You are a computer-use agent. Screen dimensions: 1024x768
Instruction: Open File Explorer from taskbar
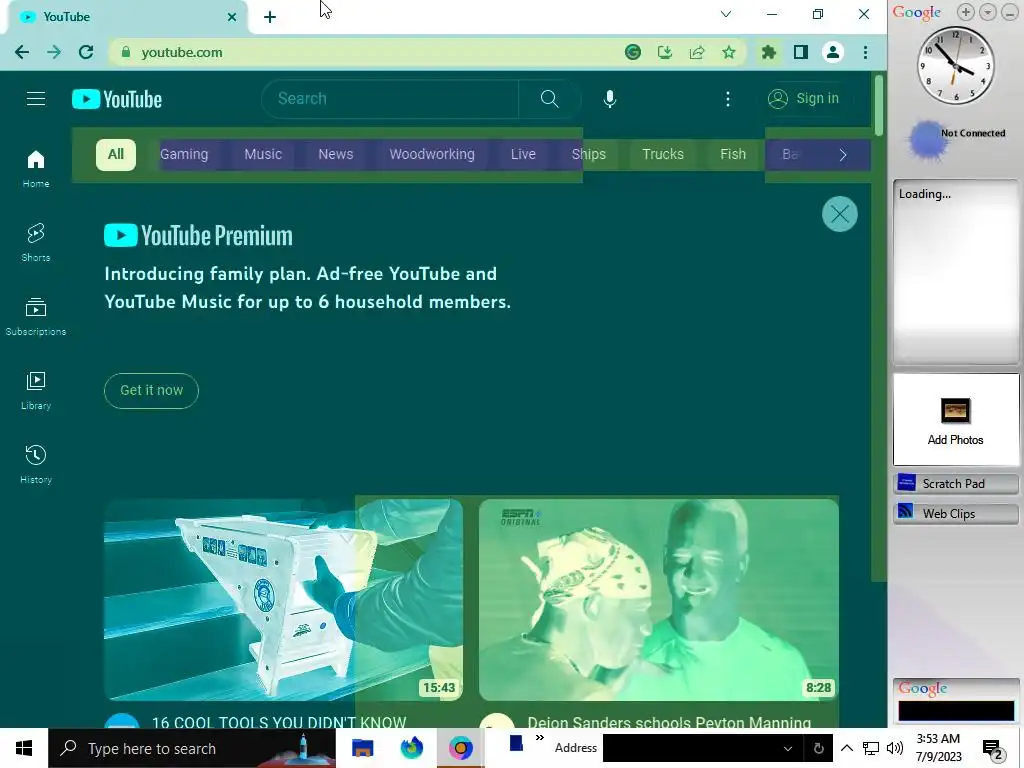tap(362, 748)
